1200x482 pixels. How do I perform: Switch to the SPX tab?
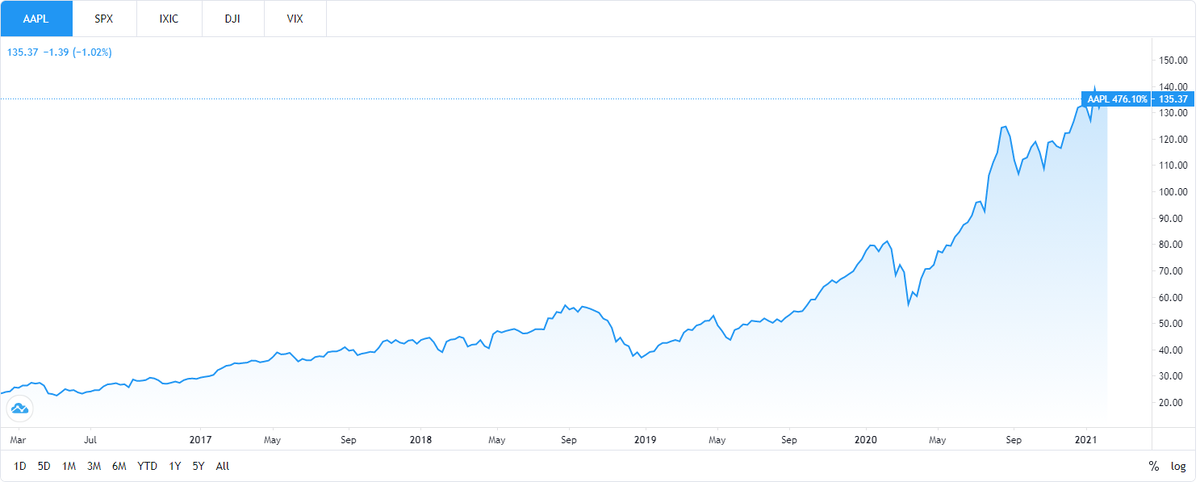tap(104, 18)
